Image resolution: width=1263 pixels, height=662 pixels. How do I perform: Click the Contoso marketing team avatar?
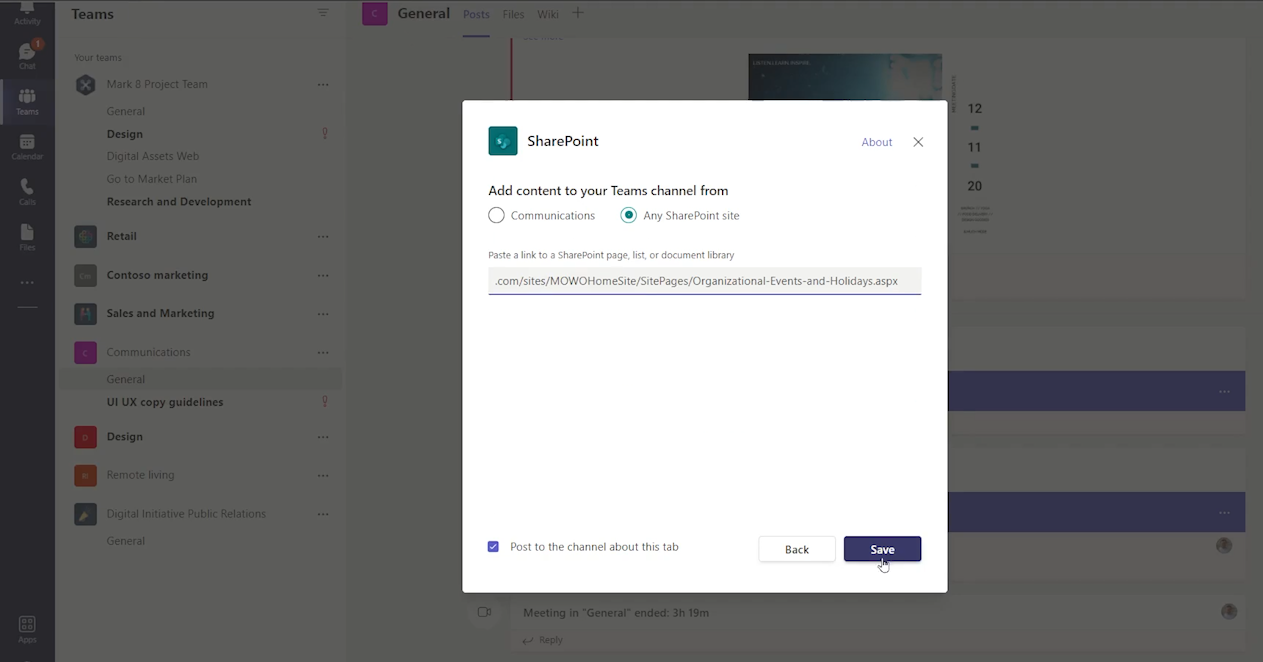(x=86, y=275)
